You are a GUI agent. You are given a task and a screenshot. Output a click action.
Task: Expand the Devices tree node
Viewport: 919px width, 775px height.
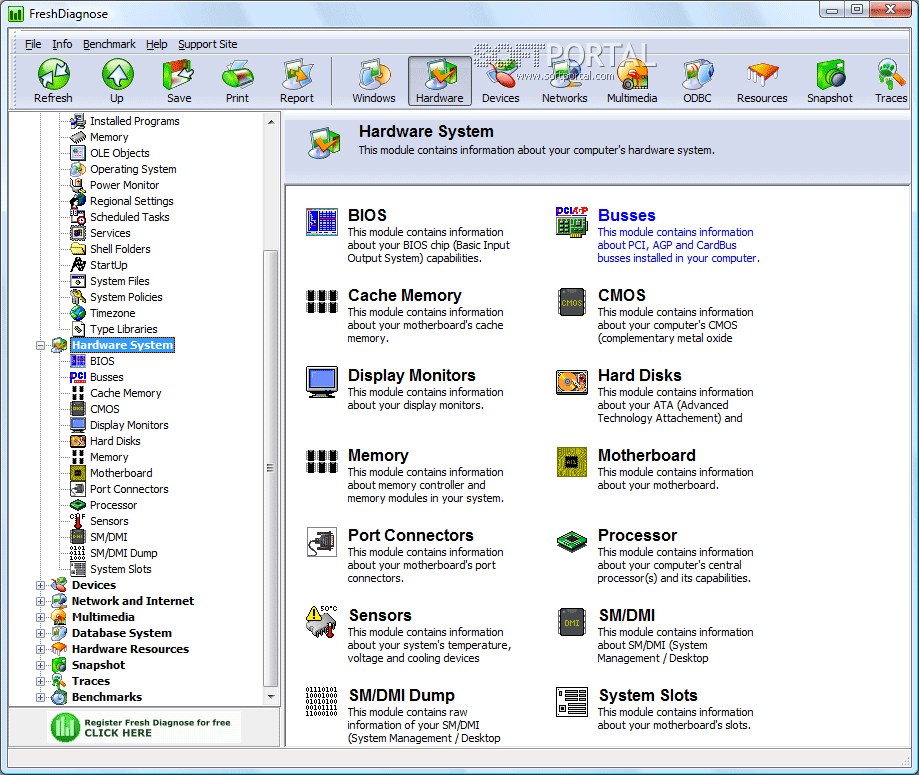click(x=40, y=585)
